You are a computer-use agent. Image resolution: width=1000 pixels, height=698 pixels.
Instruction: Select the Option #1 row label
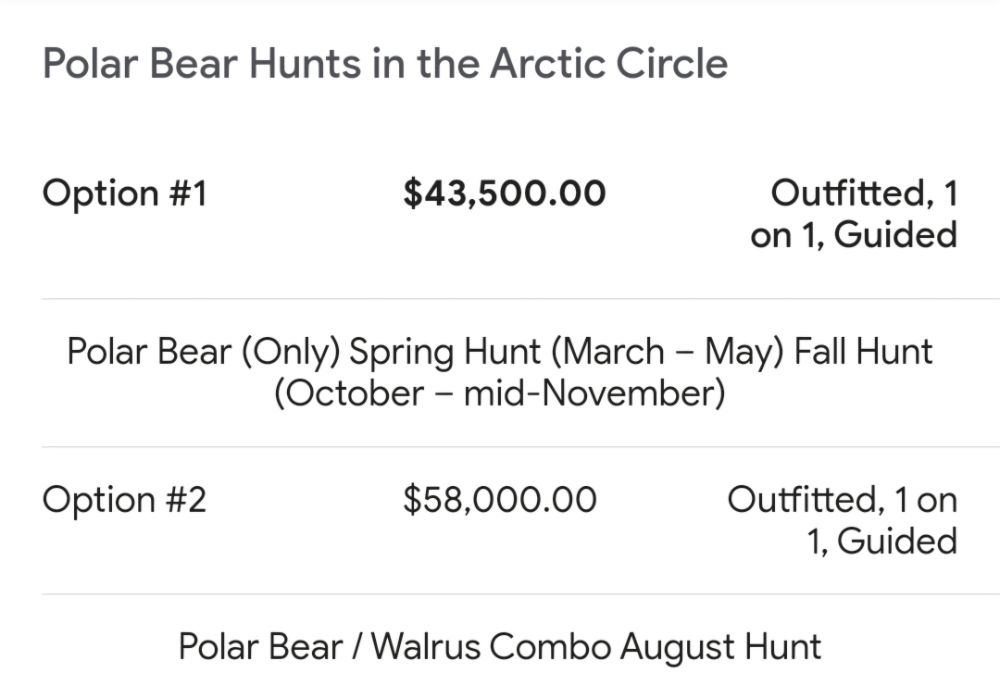[x=125, y=193]
